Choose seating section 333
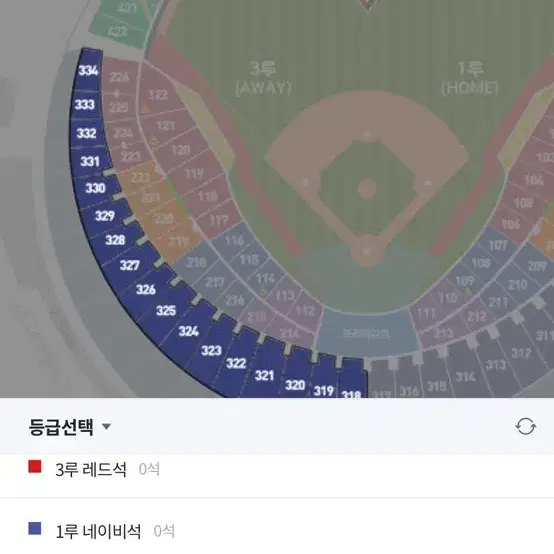The height and width of the screenshot is (554, 554). click(85, 104)
